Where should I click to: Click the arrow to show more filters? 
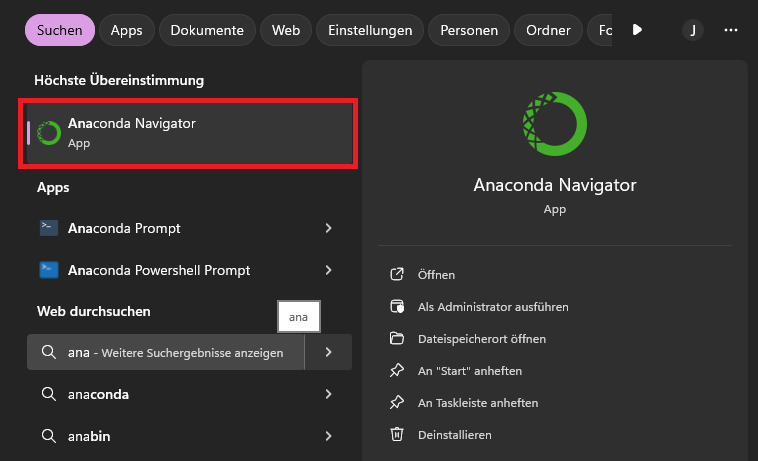637,30
